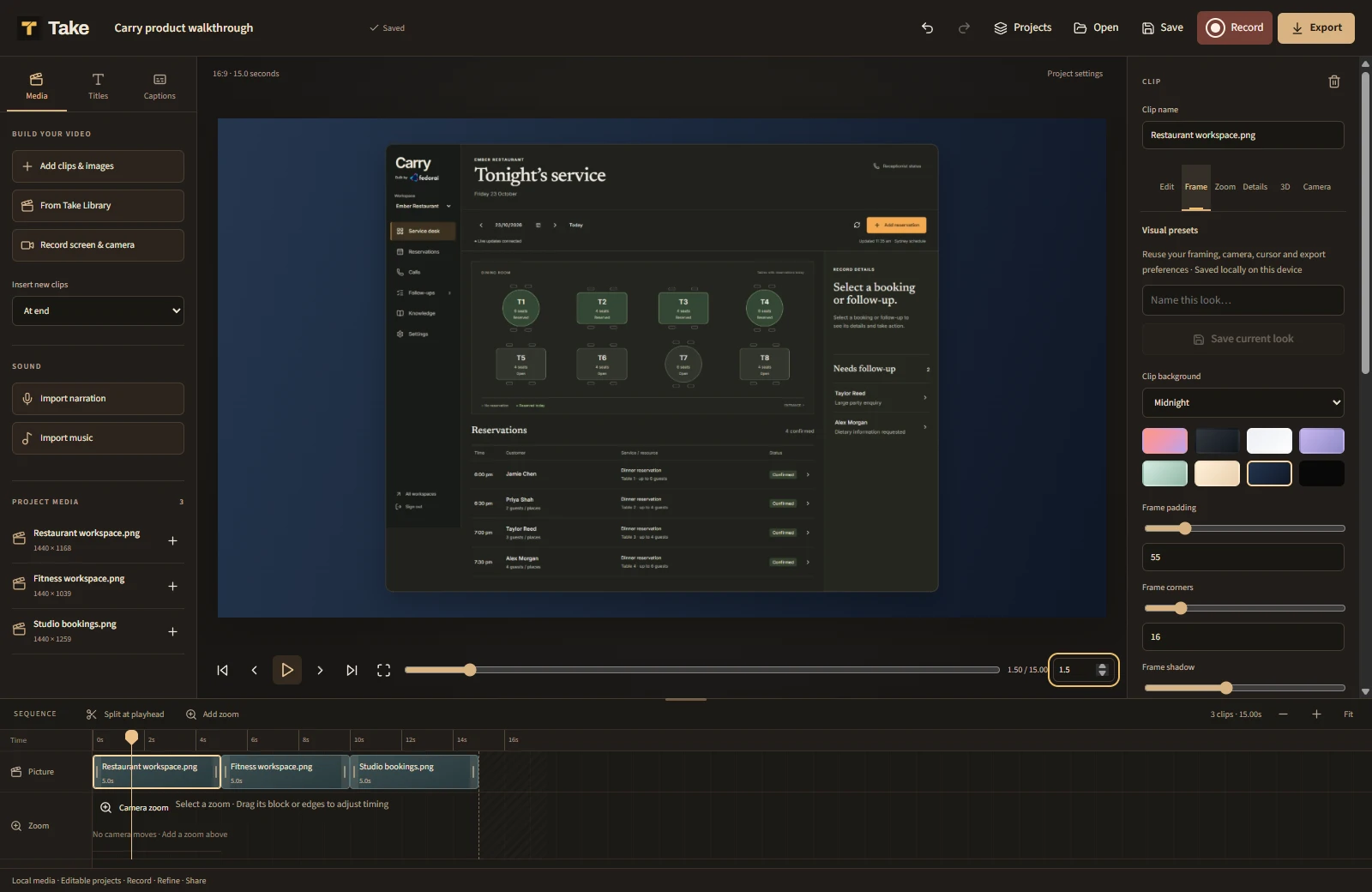Open the Zoom clip tab
Screen dimensions: 1372x892
1225,187
